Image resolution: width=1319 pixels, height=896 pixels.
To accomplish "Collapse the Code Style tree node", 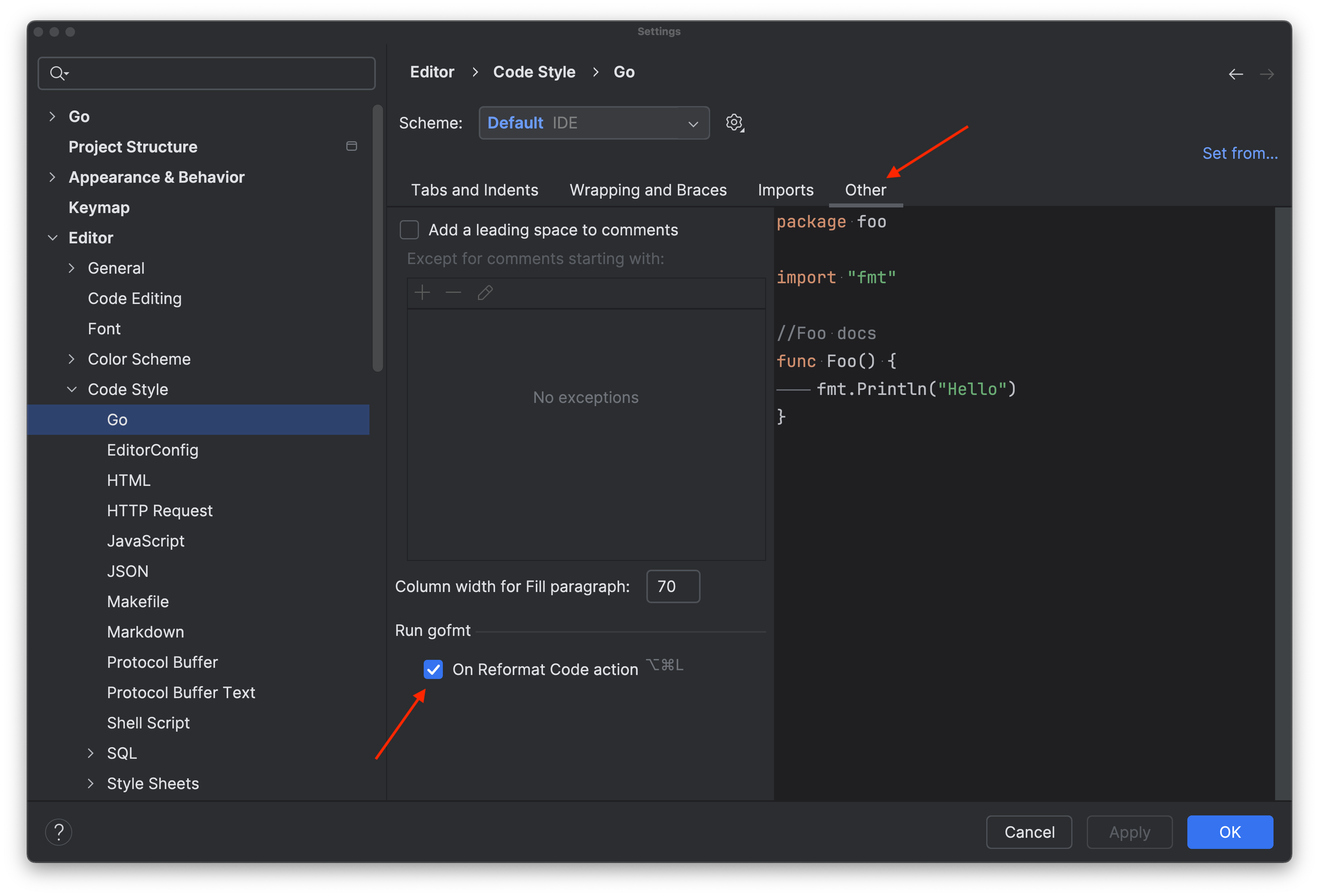I will pos(72,389).
